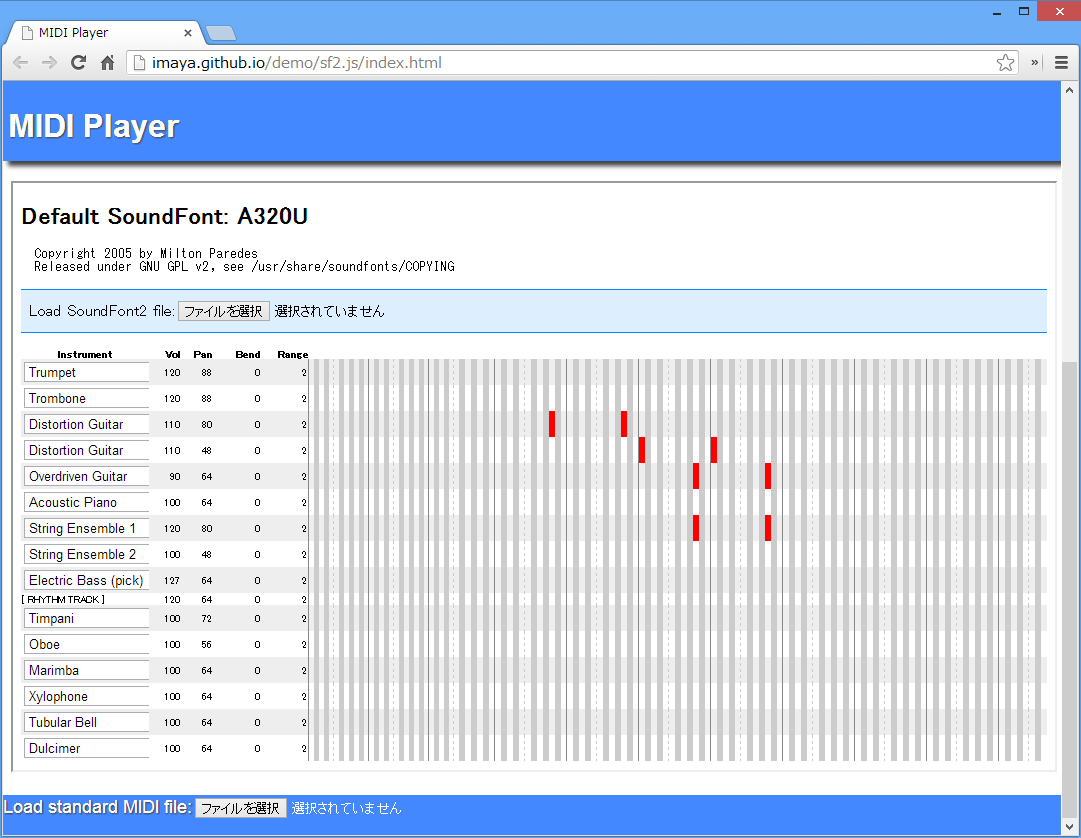Screen dimensions: 1081x838
Task: Click the right red note in String Ensemble 1 row
Action: click(x=768, y=528)
